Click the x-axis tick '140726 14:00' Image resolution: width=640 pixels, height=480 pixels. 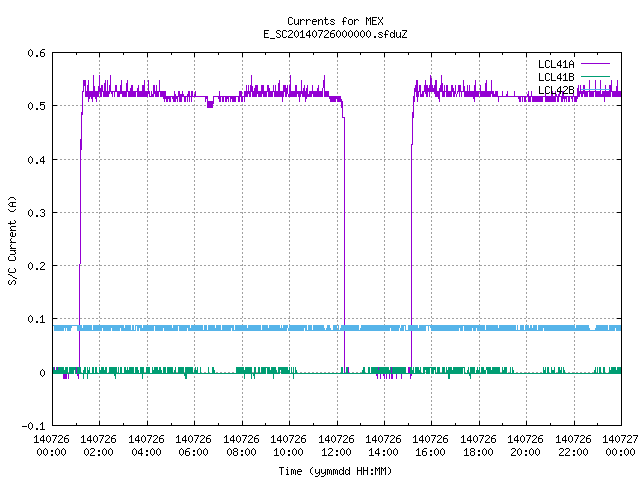point(383,446)
